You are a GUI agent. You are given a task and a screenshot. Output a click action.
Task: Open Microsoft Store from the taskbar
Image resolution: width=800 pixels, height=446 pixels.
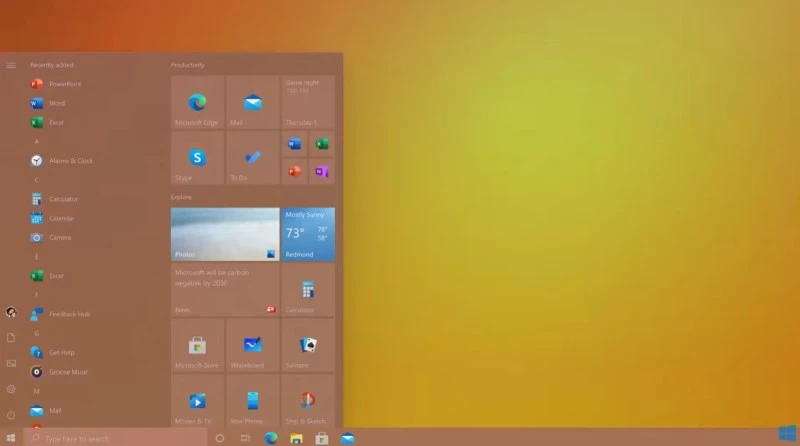pos(322,438)
